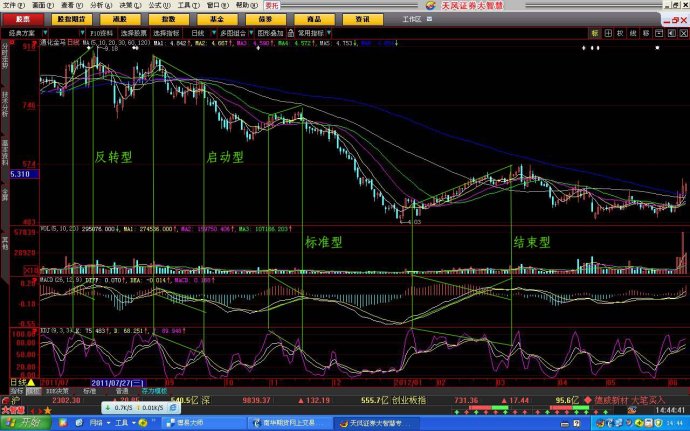The image size is (690, 431).
Task: Select the 基金 category button
Action: [x=217, y=19]
